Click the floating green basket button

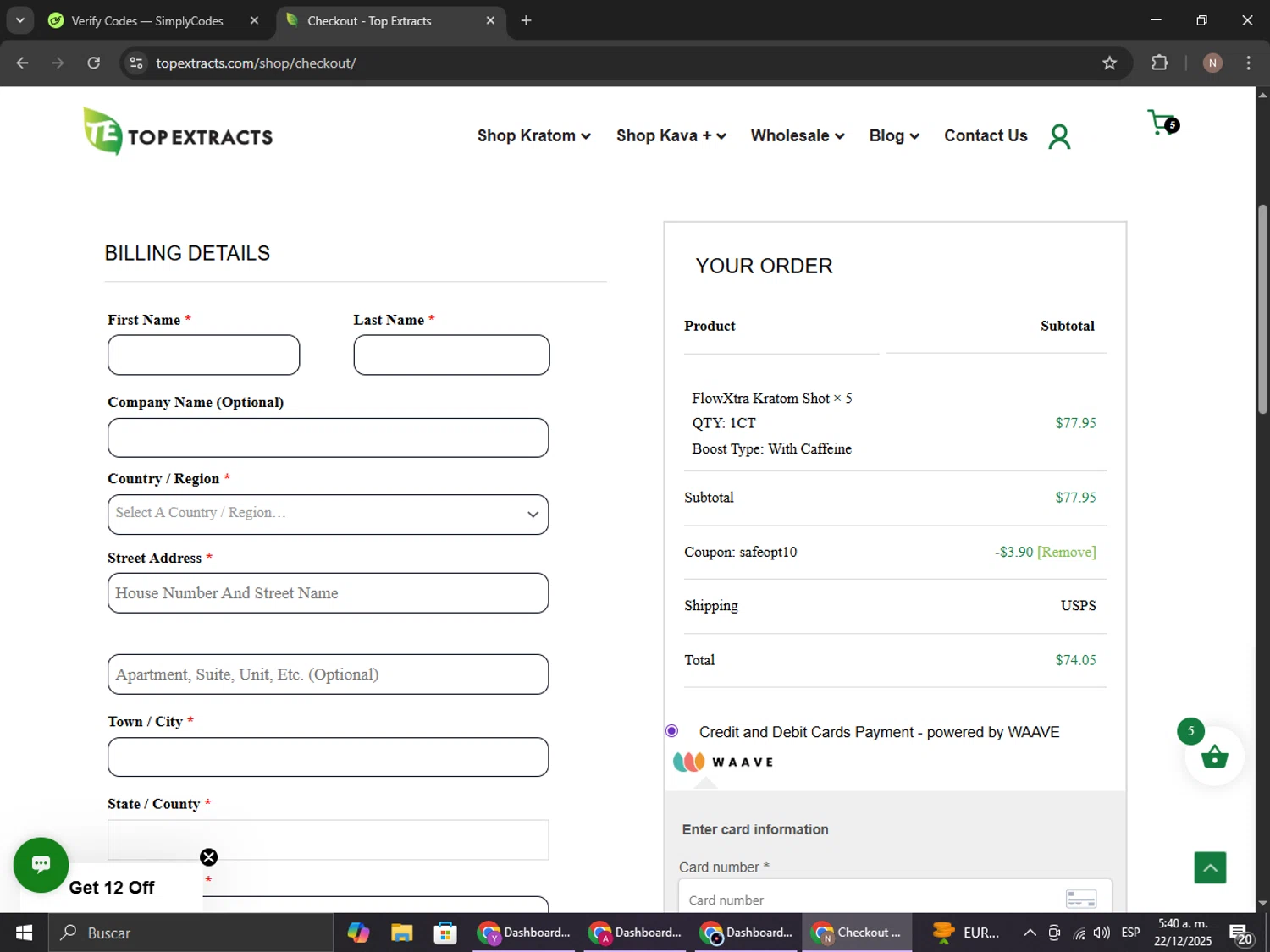1214,757
